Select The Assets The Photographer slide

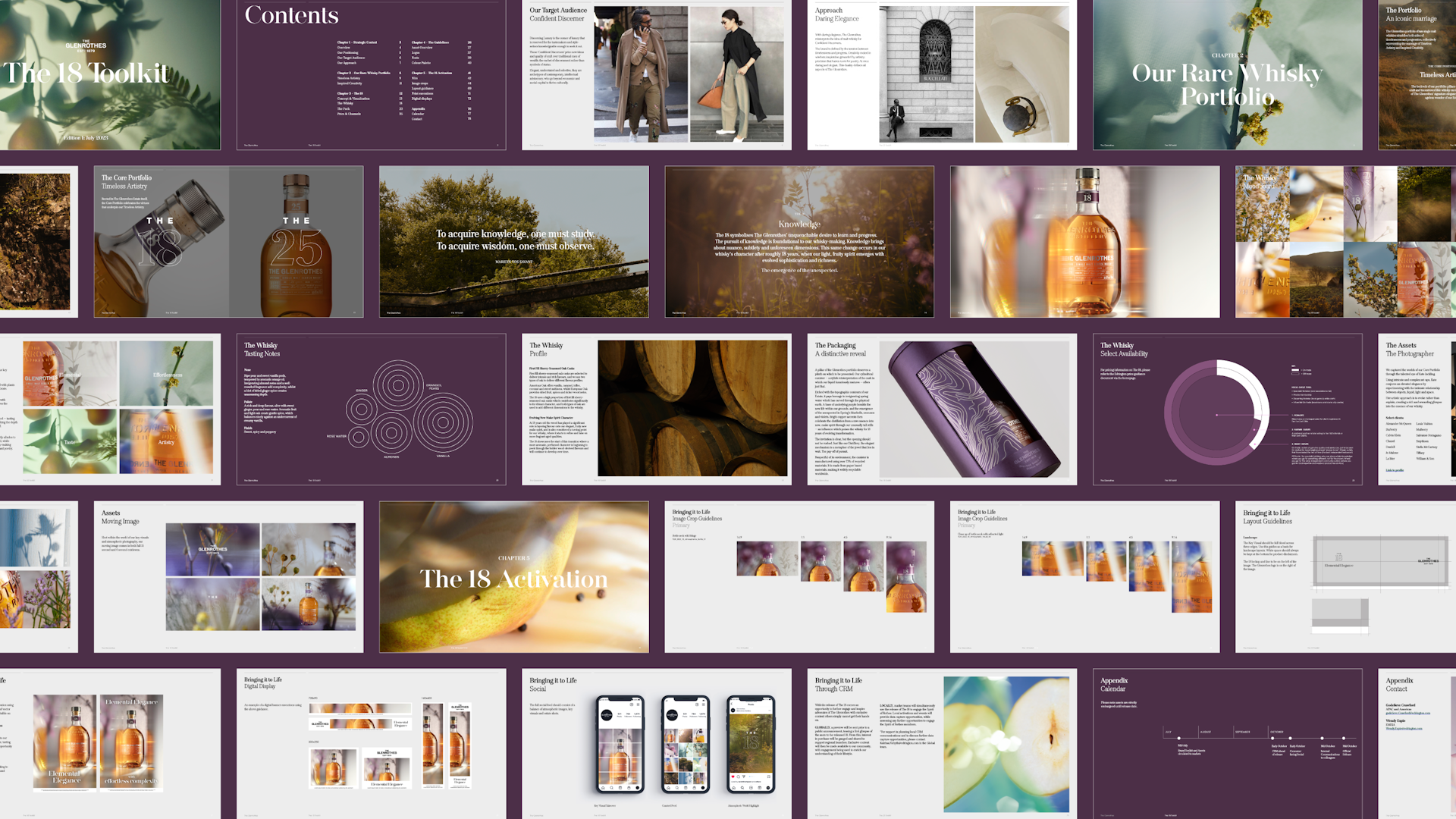1417,409
